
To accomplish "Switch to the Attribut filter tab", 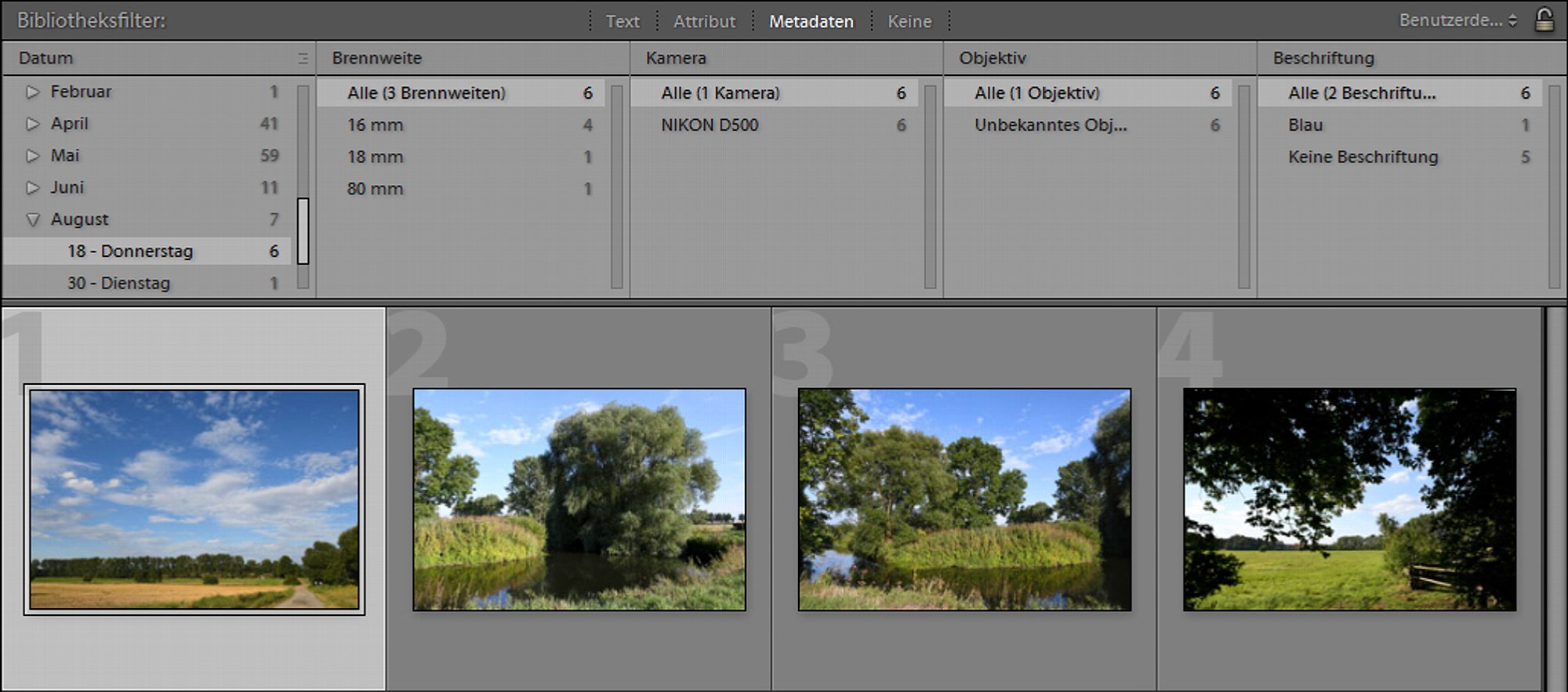I will (x=704, y=21).
